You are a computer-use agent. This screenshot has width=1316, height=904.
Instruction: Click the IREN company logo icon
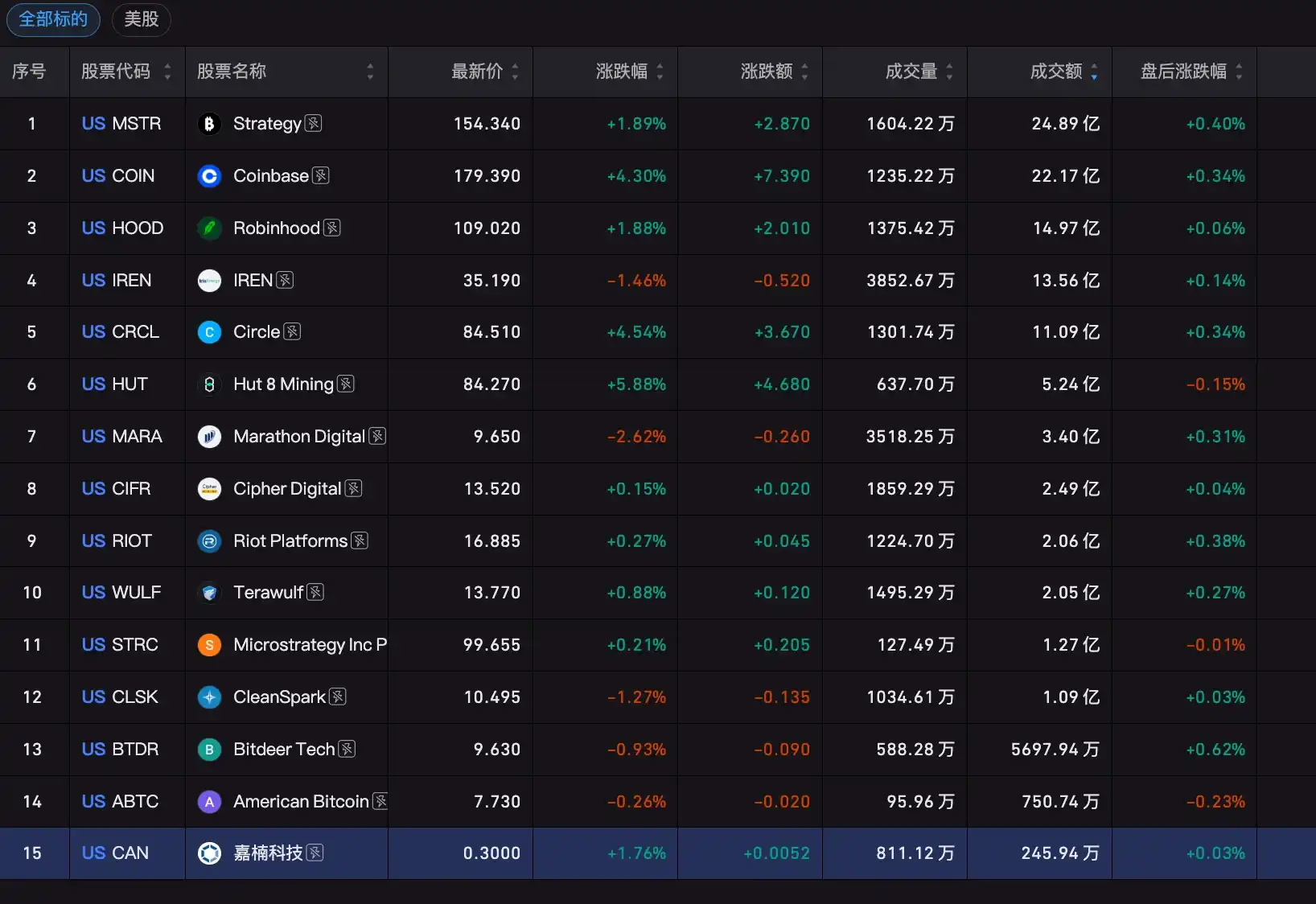(x=209, y=281)
